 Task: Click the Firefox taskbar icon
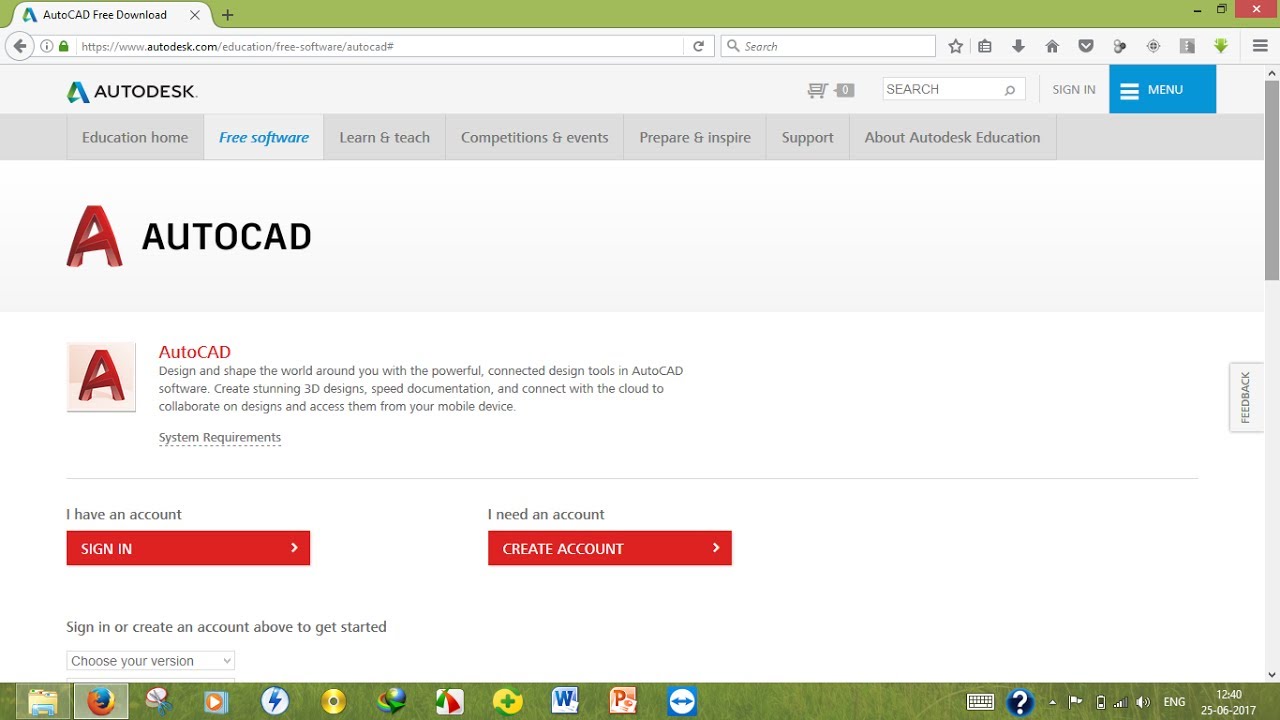100,702
